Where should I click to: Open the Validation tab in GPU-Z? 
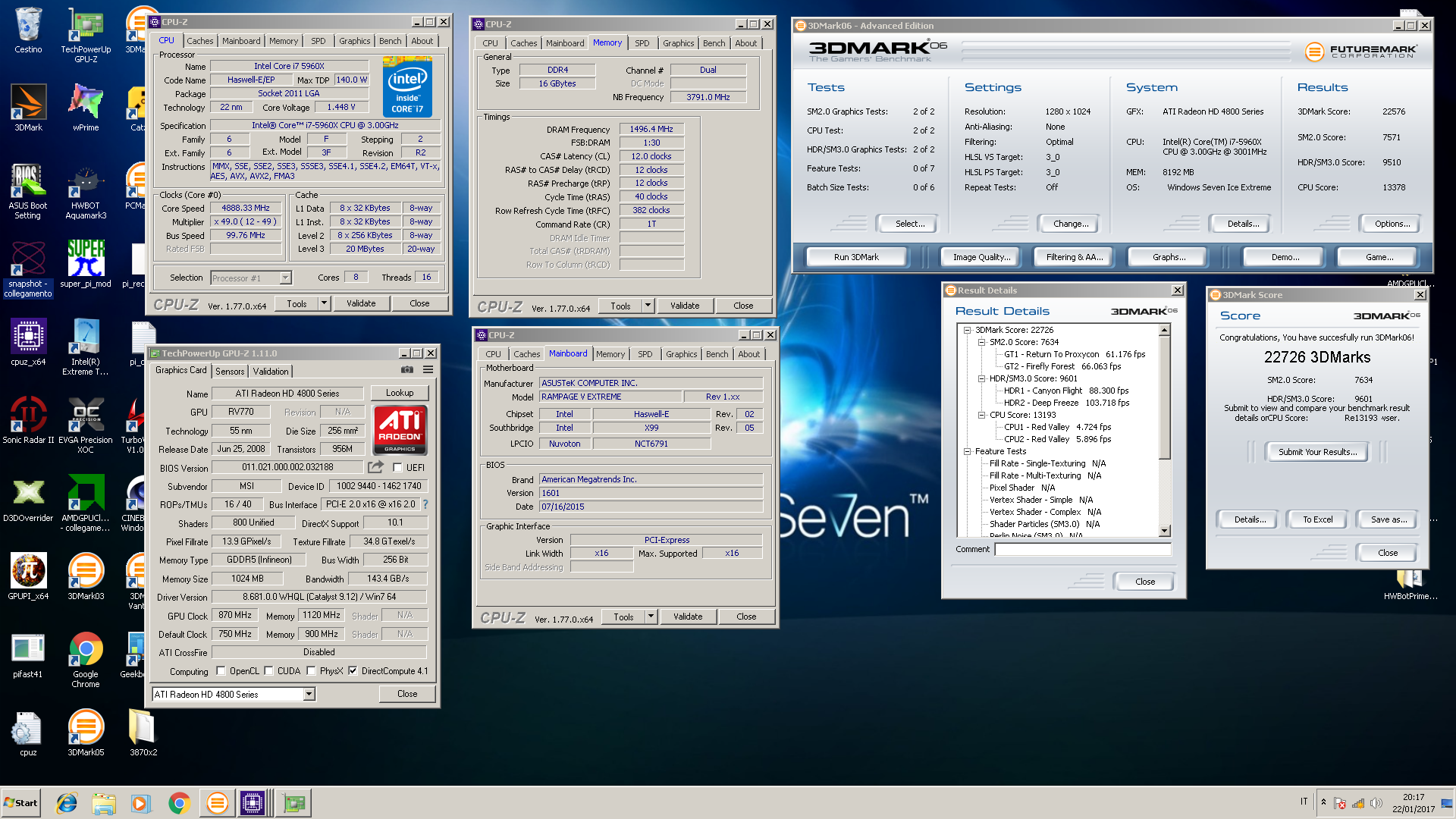click(x=271, y=371)
